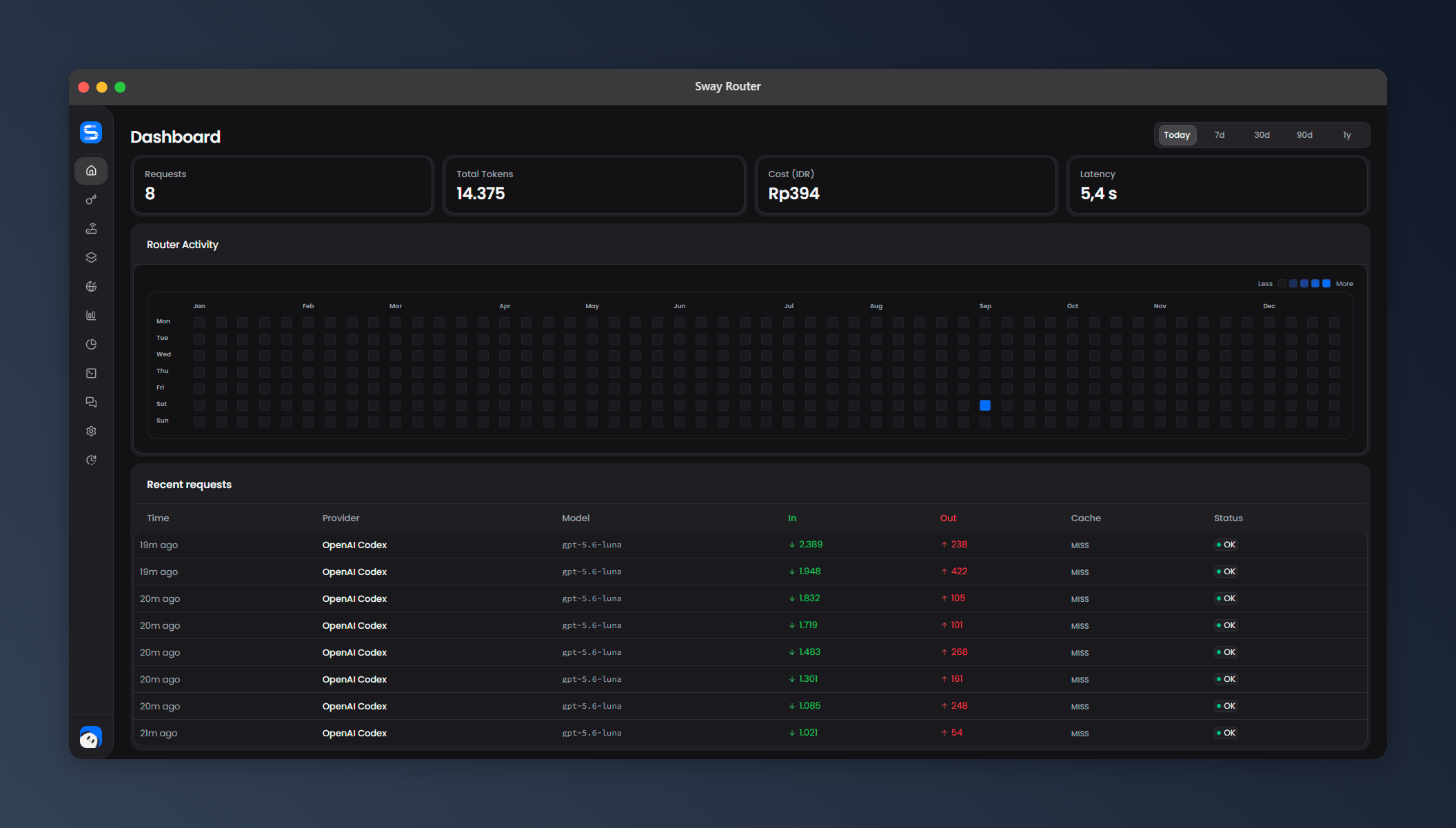The width and height of the screenshot is (1456, 828).
Task: Open the bar chart analytics sidebar icon
Action: tap(91, 315)
